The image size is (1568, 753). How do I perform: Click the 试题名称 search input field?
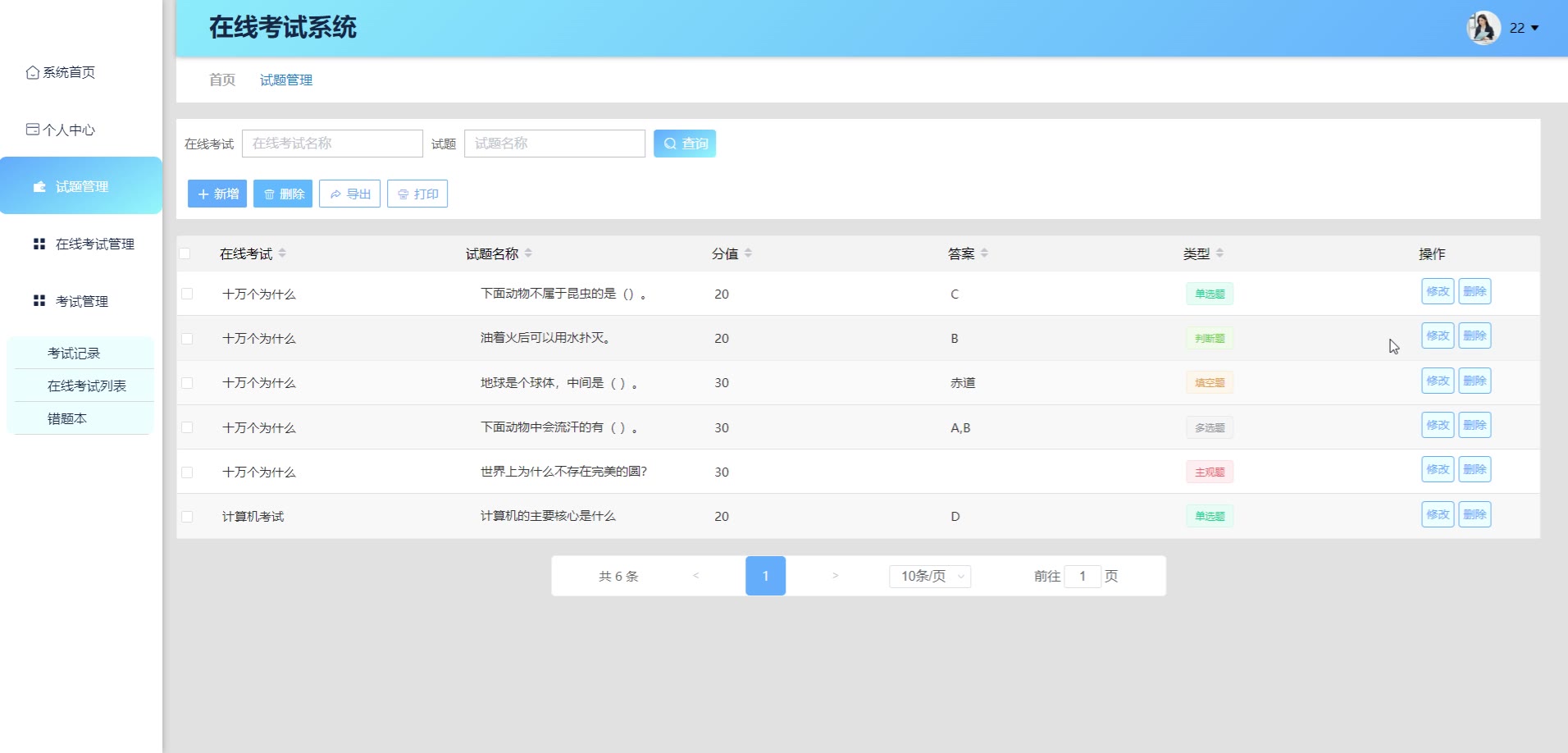(x=554, y=144)
